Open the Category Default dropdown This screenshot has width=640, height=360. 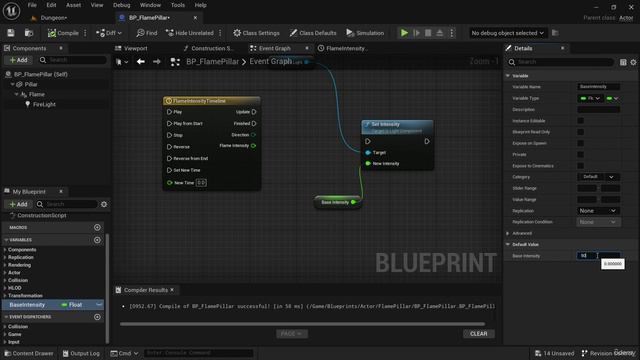pos(598,177)
